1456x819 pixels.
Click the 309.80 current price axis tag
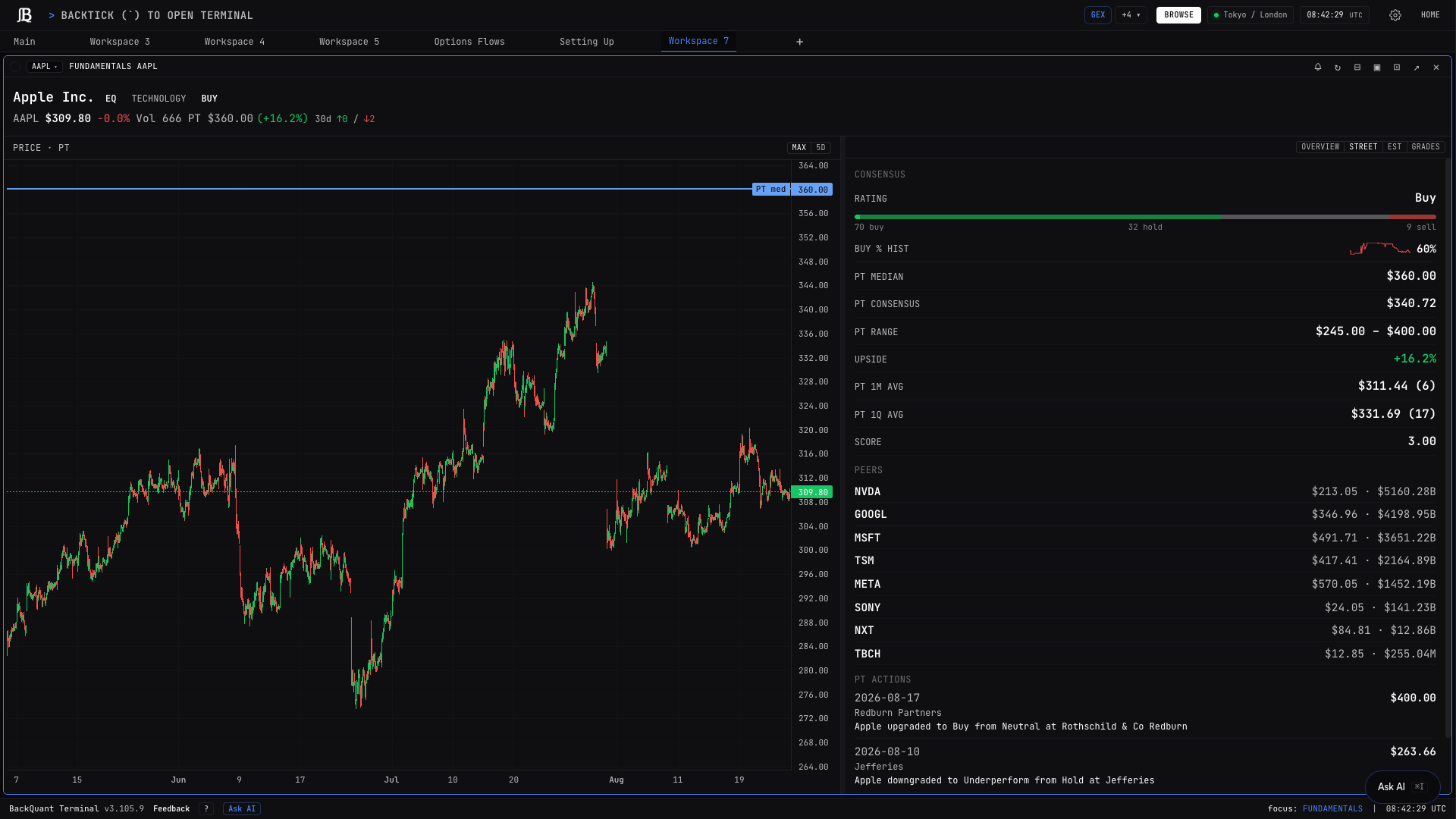812,492
